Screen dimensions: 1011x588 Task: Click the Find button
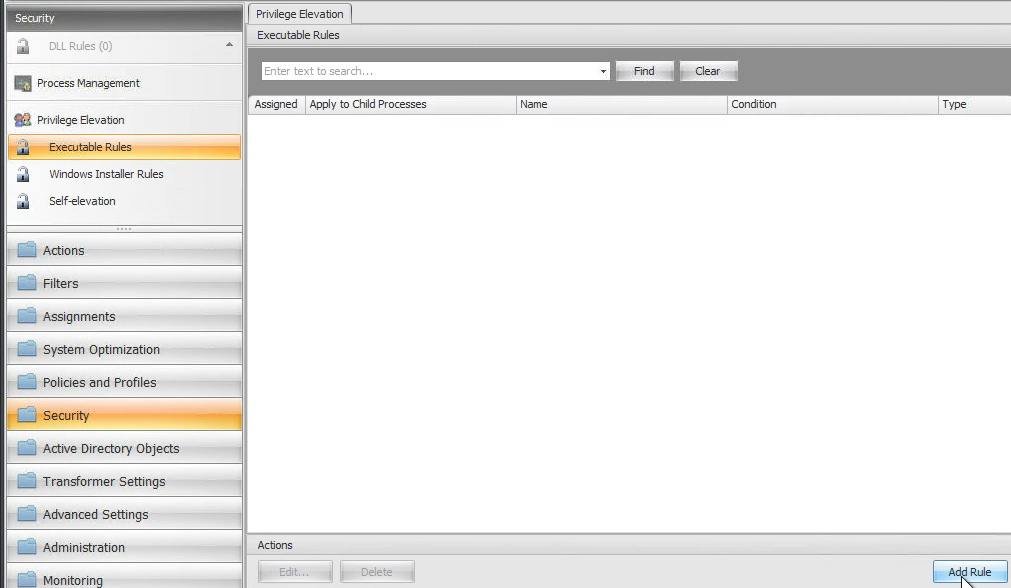tap(644, 71)
